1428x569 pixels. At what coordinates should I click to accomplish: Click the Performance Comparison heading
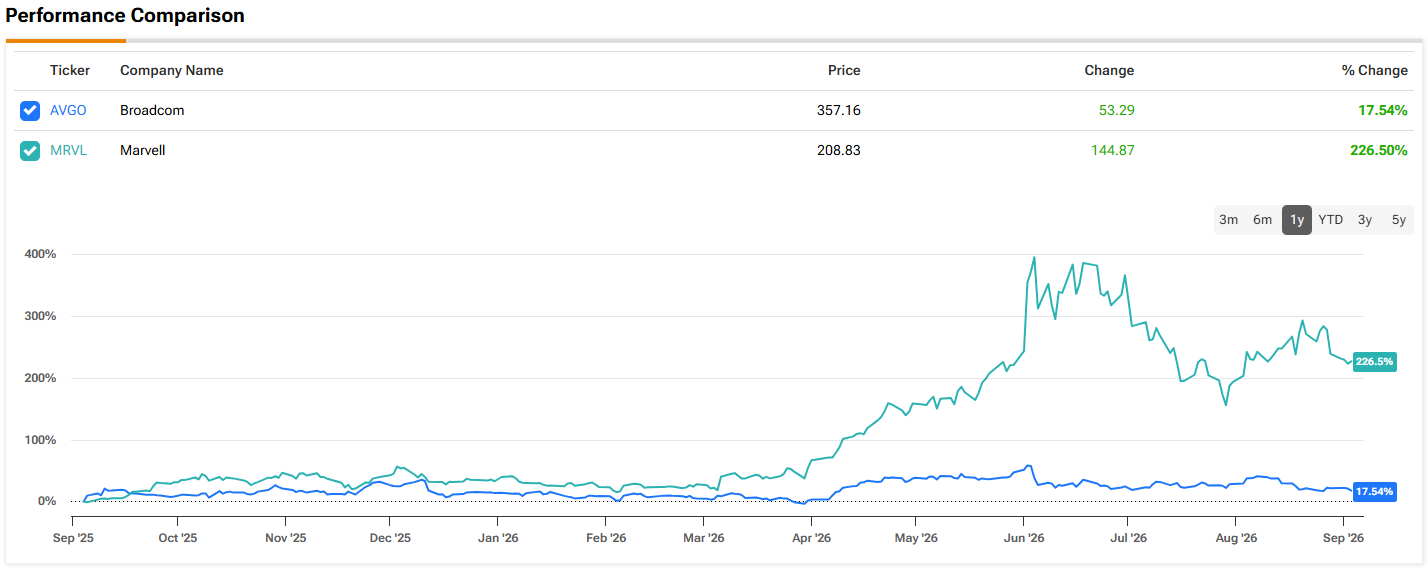point(125,16)
